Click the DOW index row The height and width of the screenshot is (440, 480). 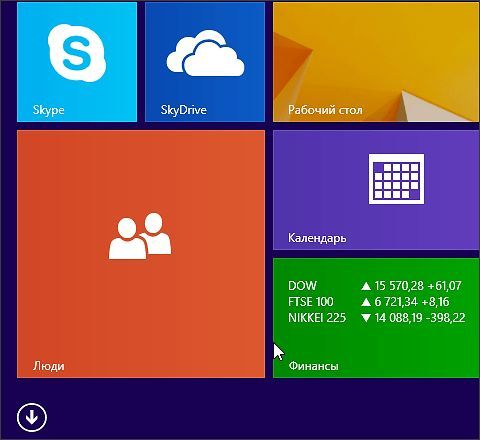point(375,286)
